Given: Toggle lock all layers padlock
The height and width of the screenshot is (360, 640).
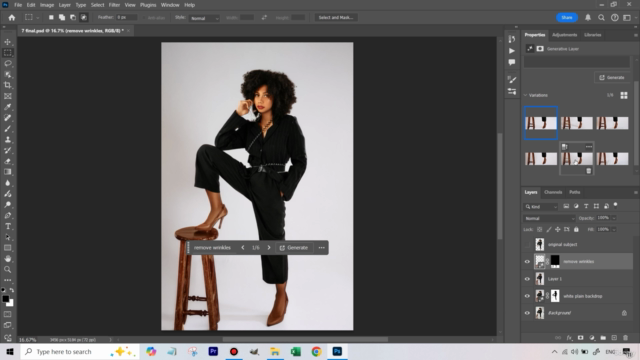Looking at the screenshot, I should click(576, 229).
